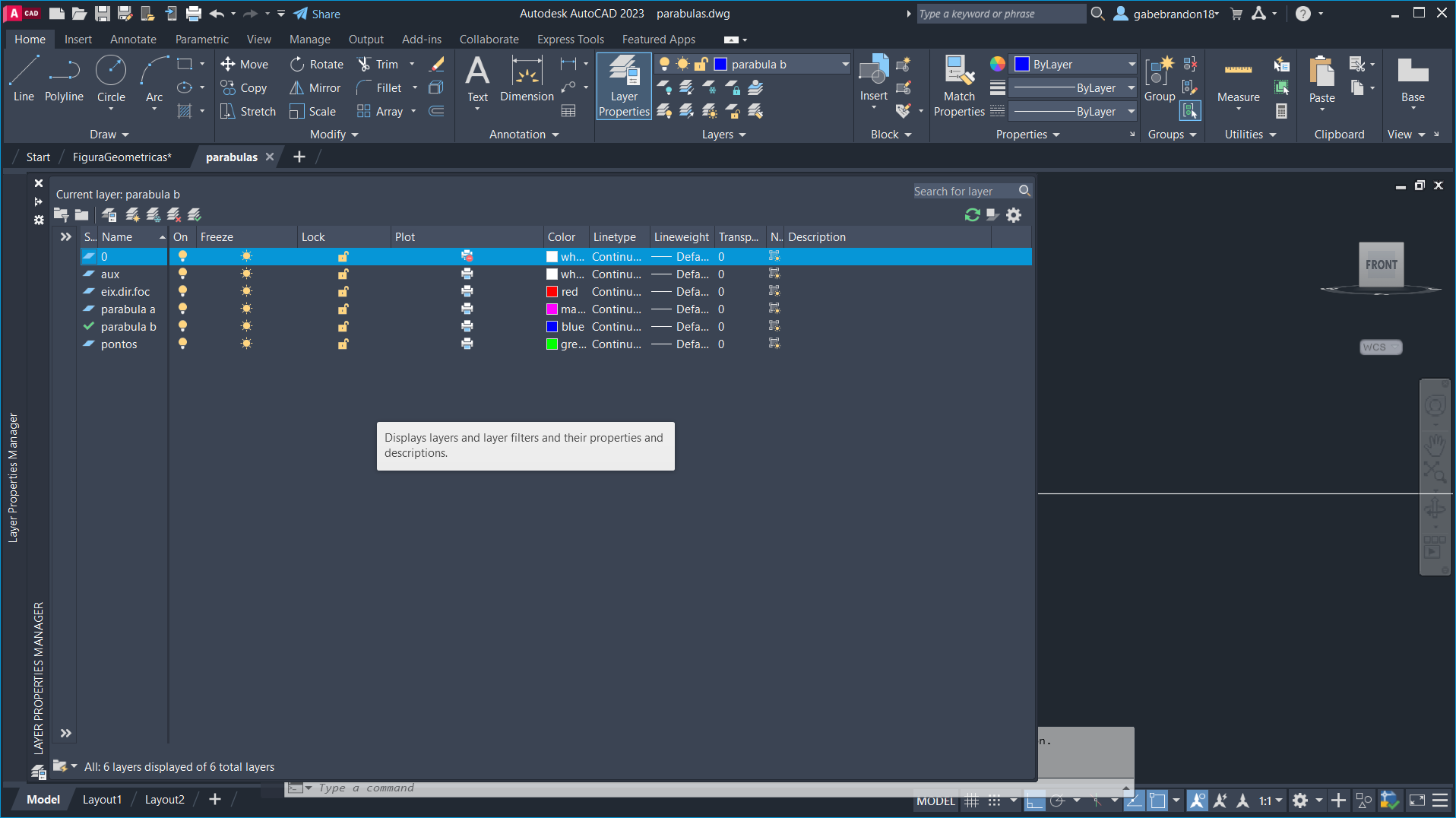Sort layers by Linetype column header

[x=614, y=237]
